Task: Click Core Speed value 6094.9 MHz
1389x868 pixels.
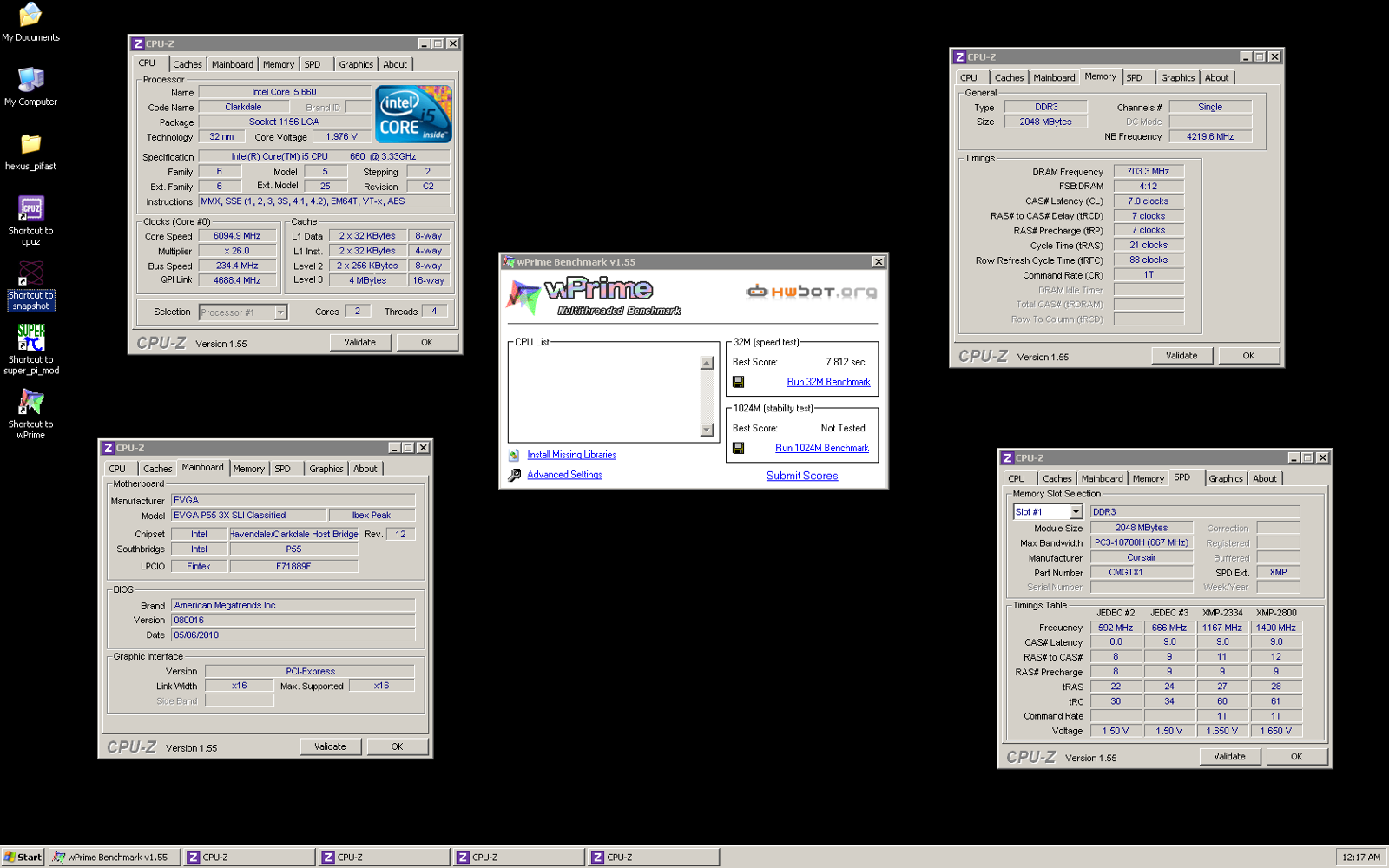Action: (237, 236)
